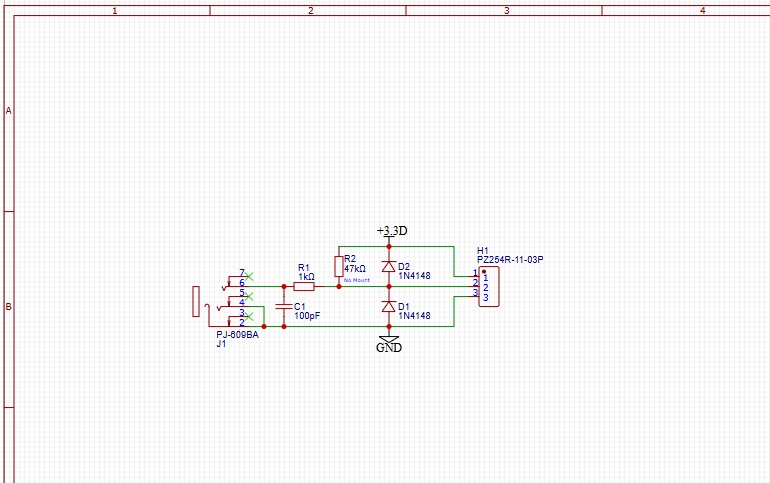
Task: Click the junction dot below the +3.3D symbol
Action: pos(389,246)
